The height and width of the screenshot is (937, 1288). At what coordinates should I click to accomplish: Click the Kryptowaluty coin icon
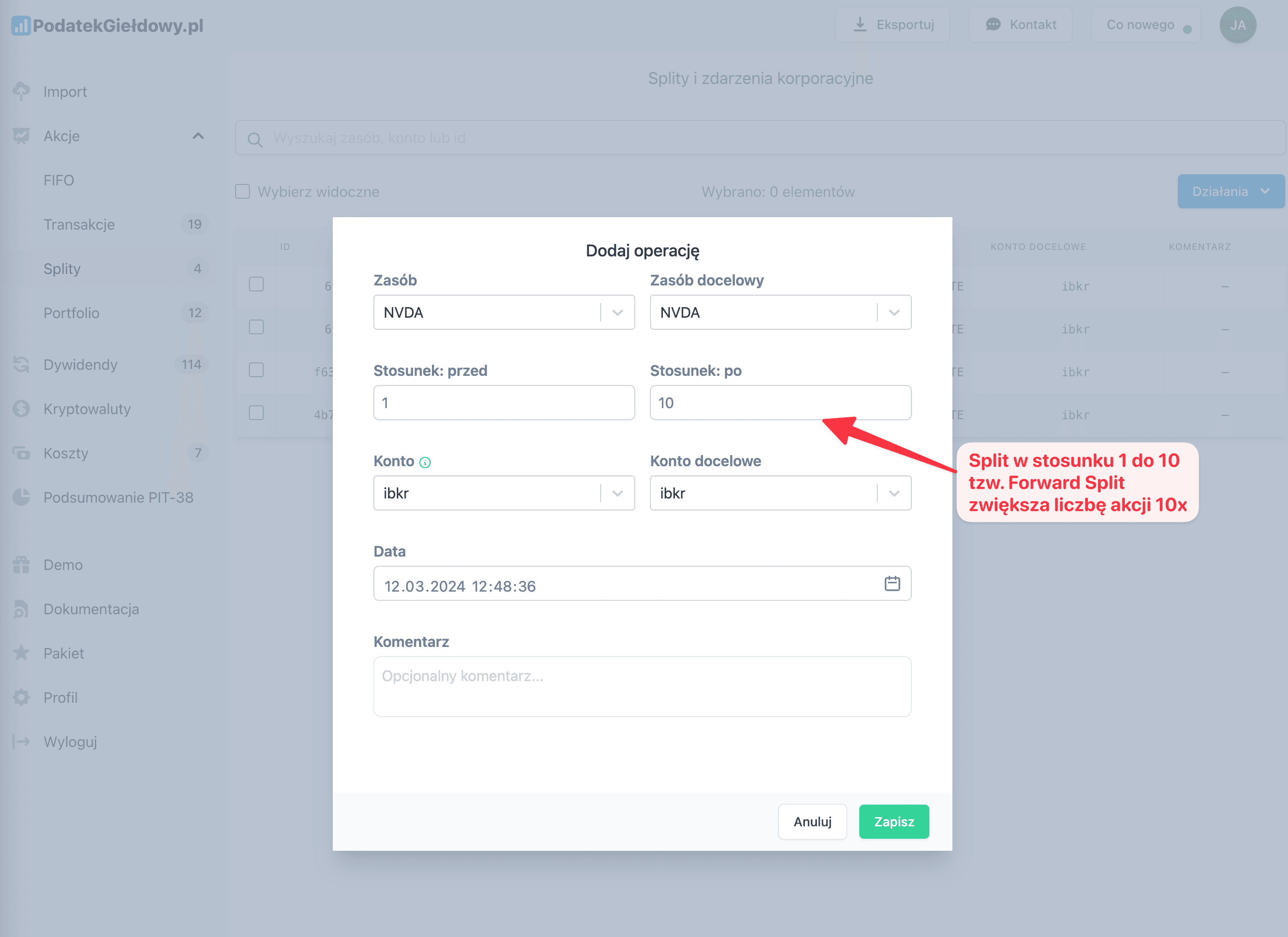(x=22, y=409)
